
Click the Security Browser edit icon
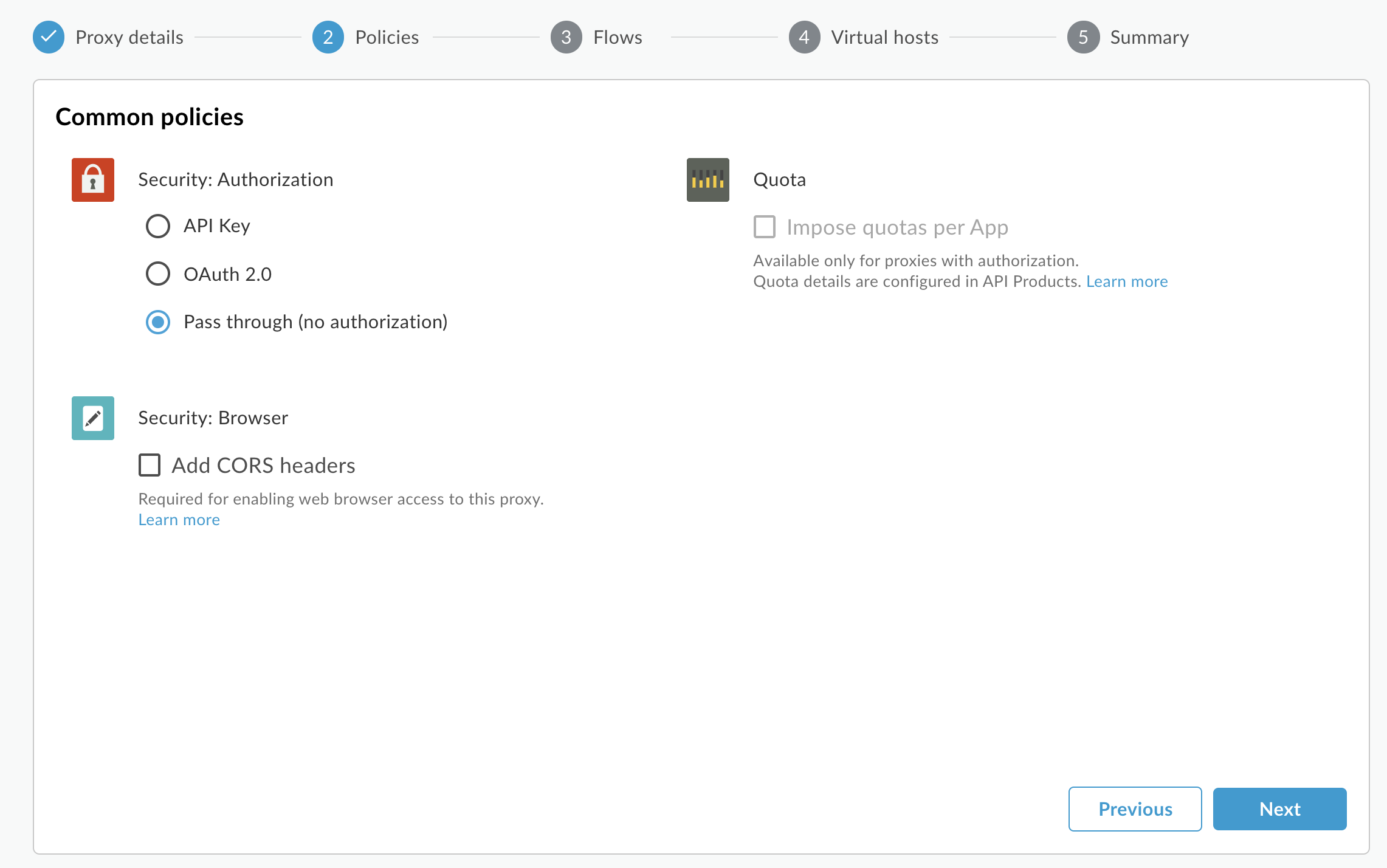click(93, 418)
